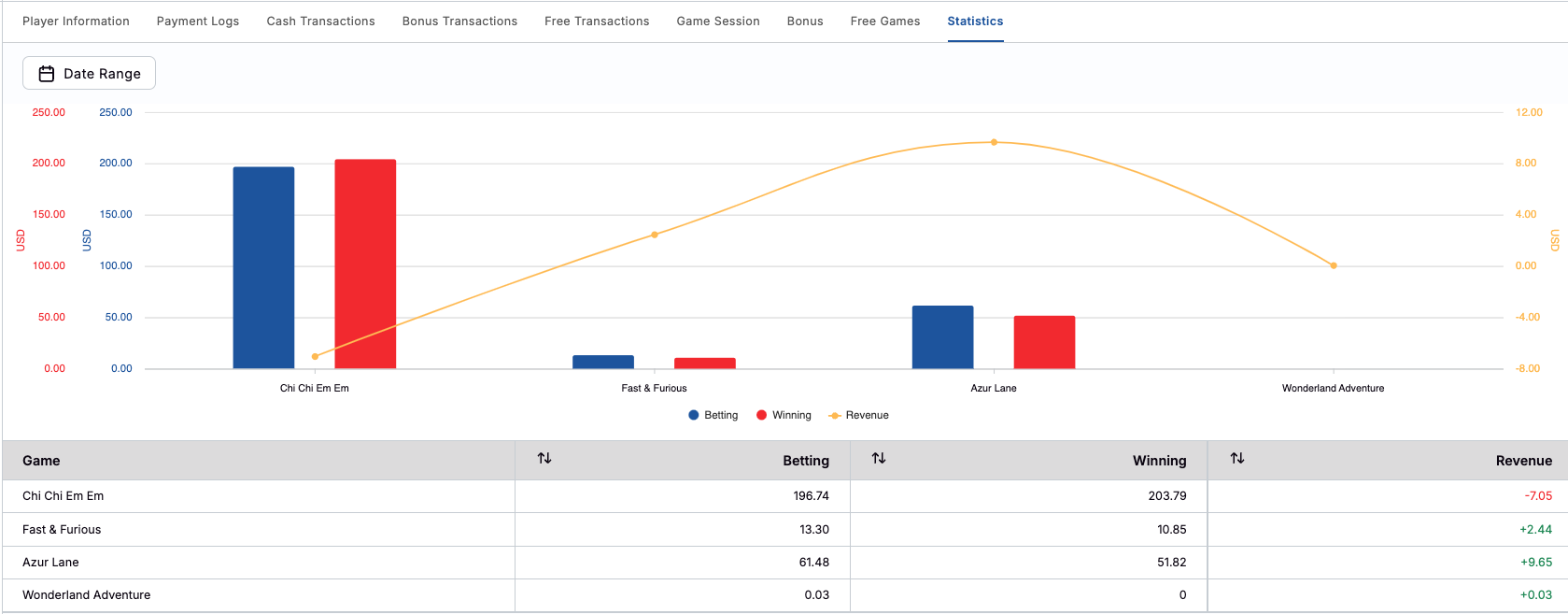Click the red Azur Lane winning bar
This screenshot has width=1568, height=614.
coord(1044,342)
